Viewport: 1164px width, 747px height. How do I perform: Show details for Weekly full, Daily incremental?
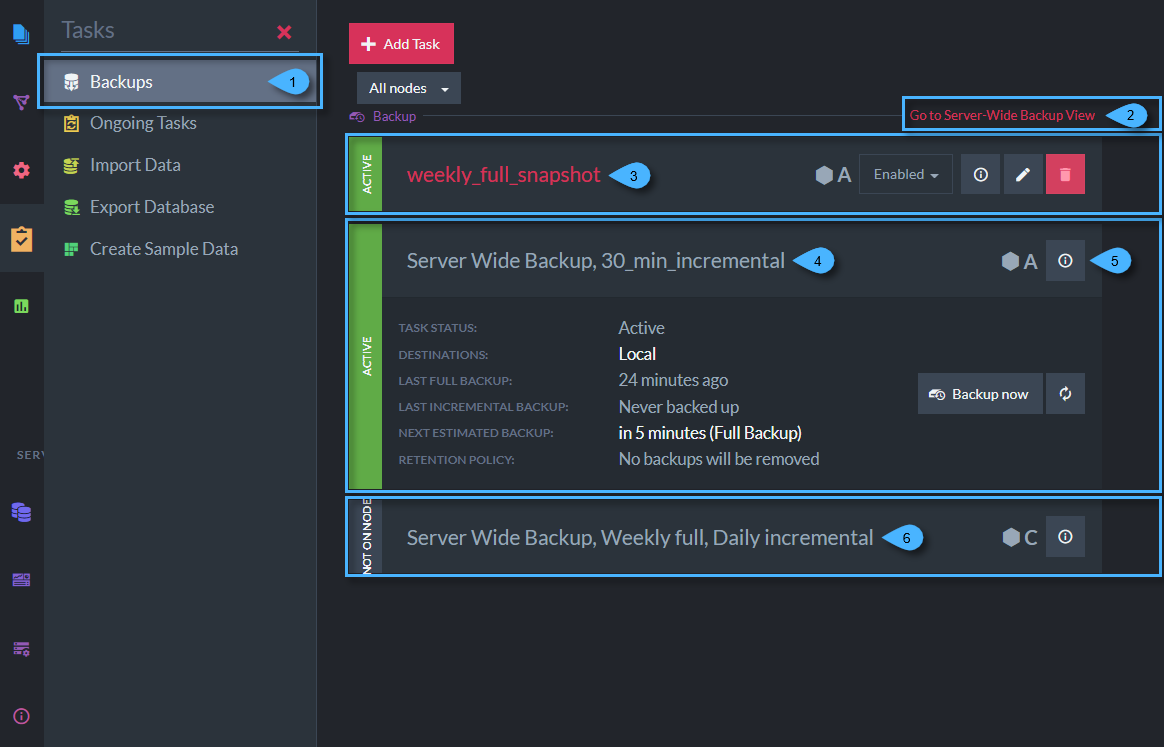tap(1065, 537)
